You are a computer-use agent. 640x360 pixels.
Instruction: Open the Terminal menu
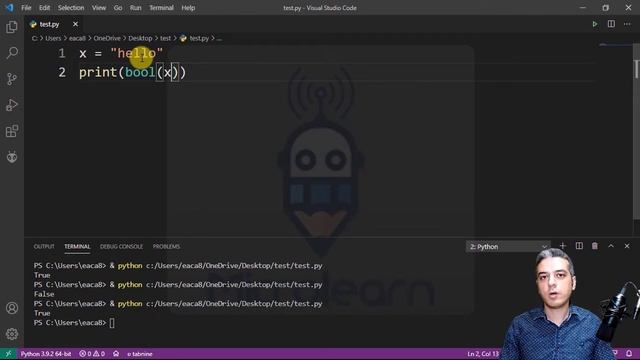(x=161, y=8)
